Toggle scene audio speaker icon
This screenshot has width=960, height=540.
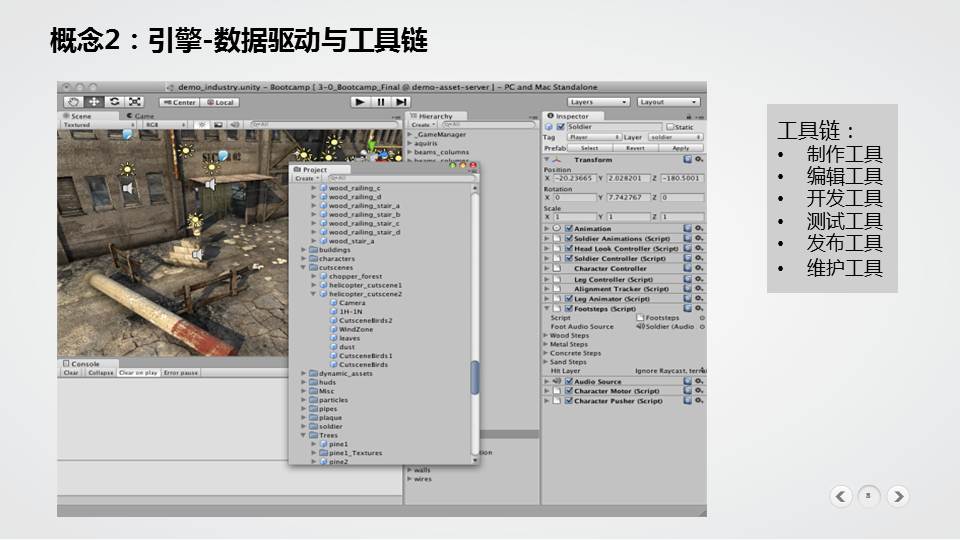(234, 125)
